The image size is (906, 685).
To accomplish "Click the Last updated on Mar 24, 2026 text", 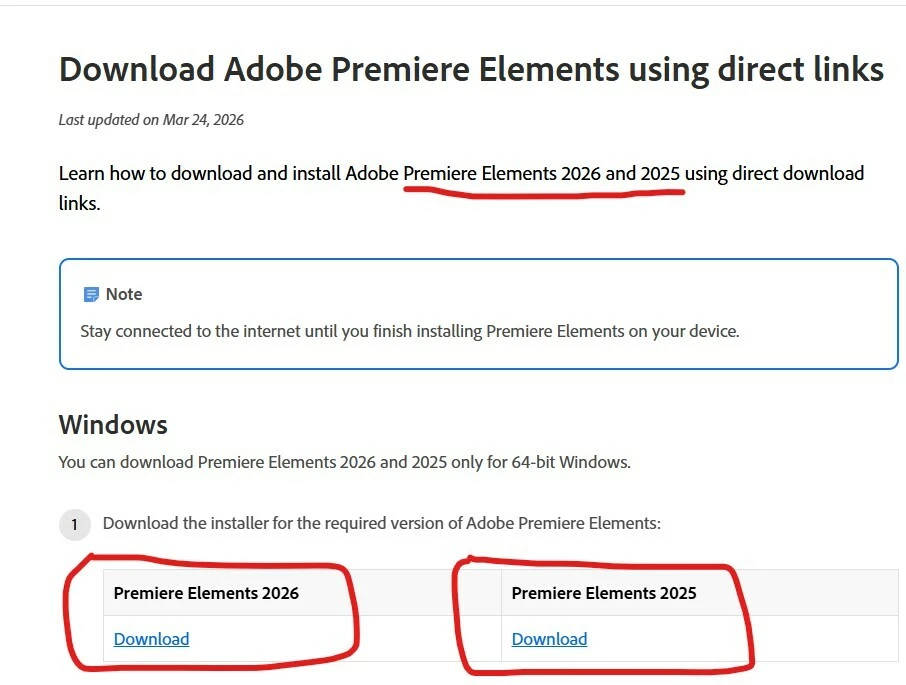I will click(x=151, y=120).
